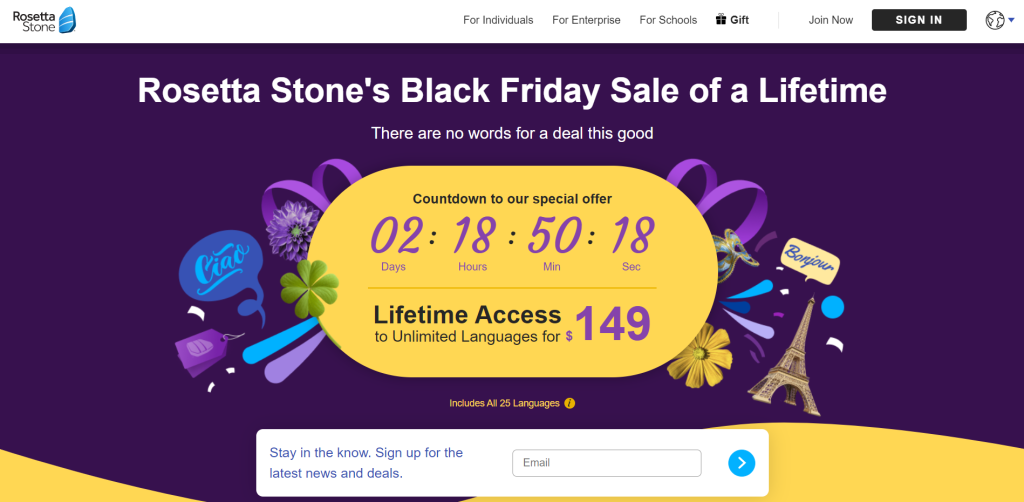Click the gift box icon

tap(720, 20)
